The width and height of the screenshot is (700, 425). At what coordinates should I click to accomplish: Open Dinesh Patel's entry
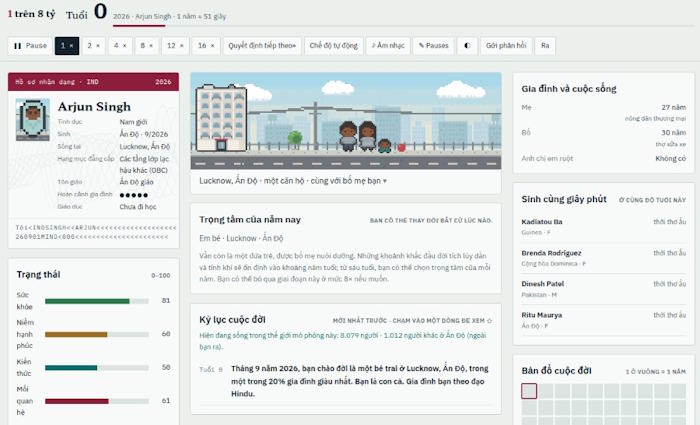[604, 289]
